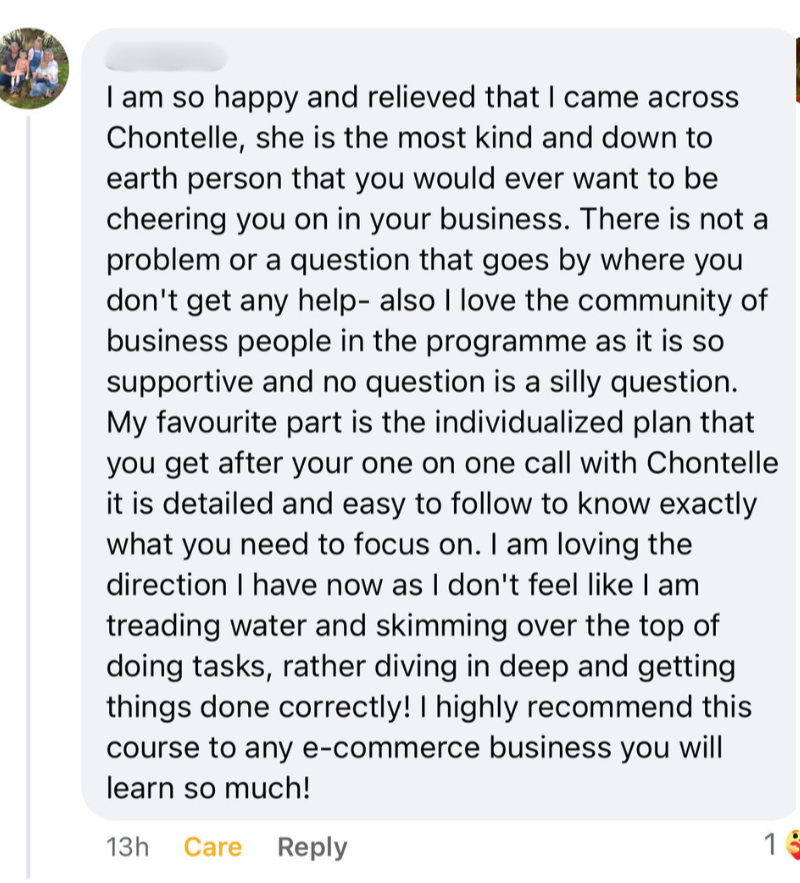The image size is (800, 883).
Task: Click the phrase "silly question." in the comment
Action: click(643, 382)
